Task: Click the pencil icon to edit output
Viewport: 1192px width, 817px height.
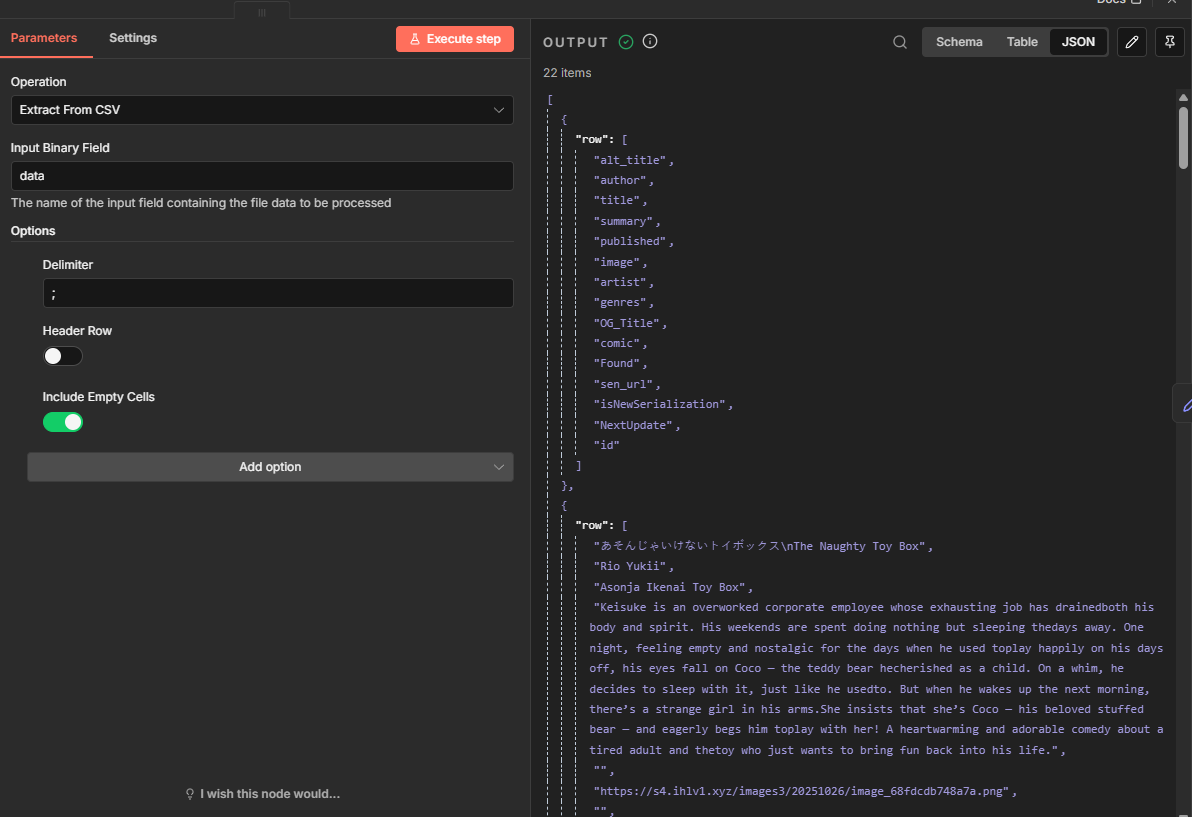Action: tap(1131, 42)
